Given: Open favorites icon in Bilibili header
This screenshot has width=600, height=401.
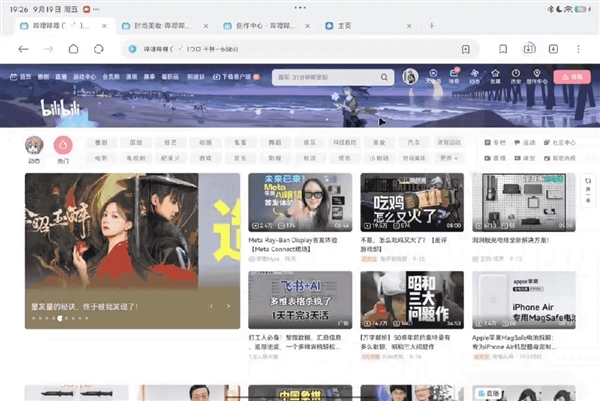Looking at the screenshot, I should pos(495,75).
